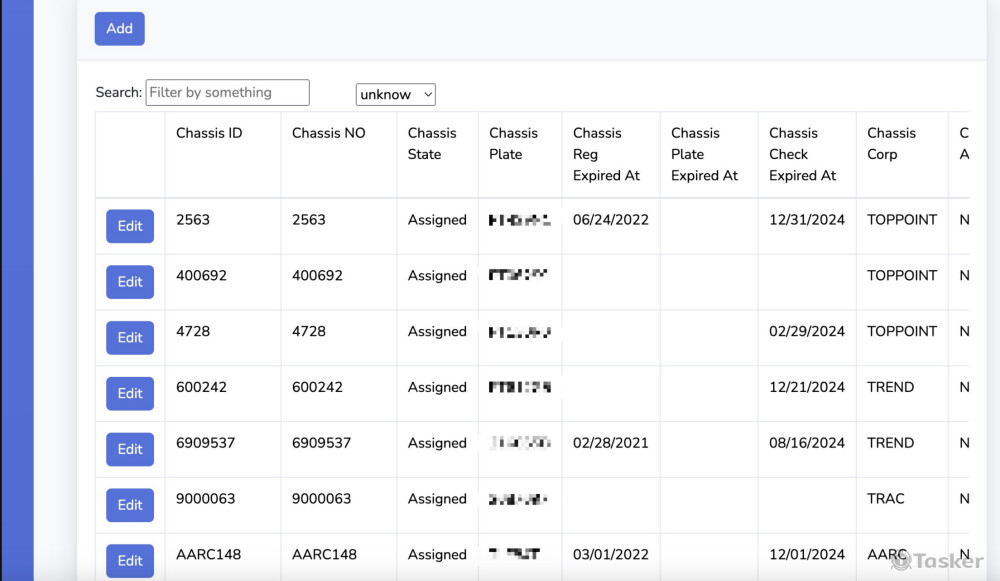Click the Chassis State column header
The width and height of the screenshot is (1000, 581).
pos(432,144)
